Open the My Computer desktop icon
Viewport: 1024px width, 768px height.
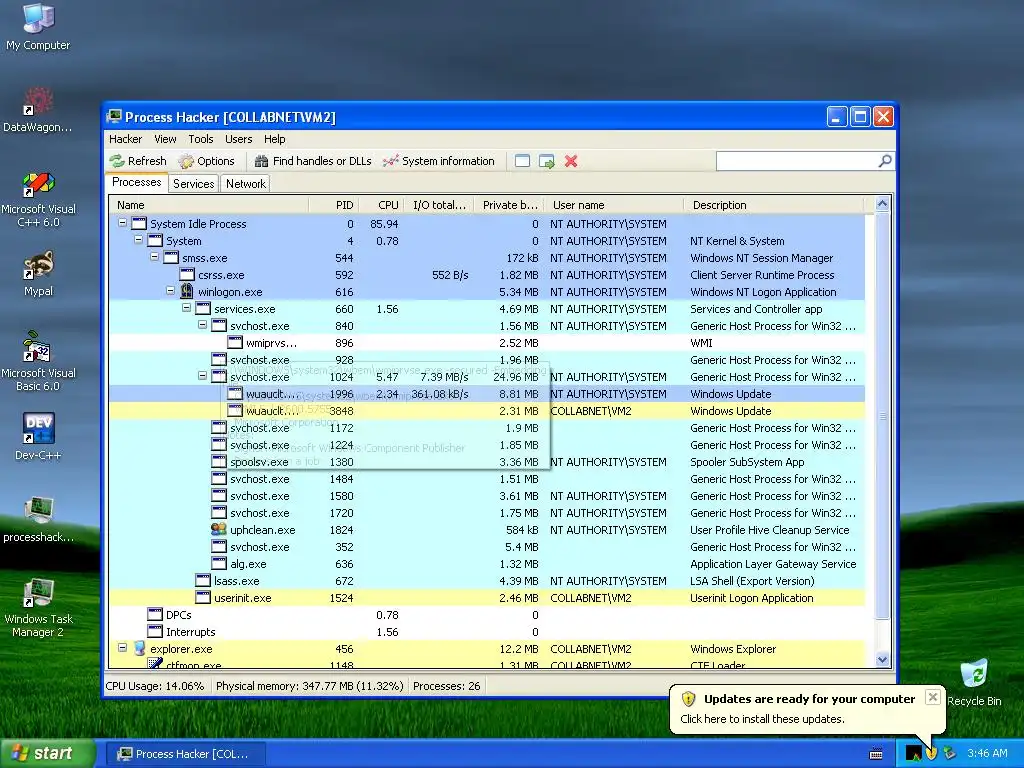38,27
